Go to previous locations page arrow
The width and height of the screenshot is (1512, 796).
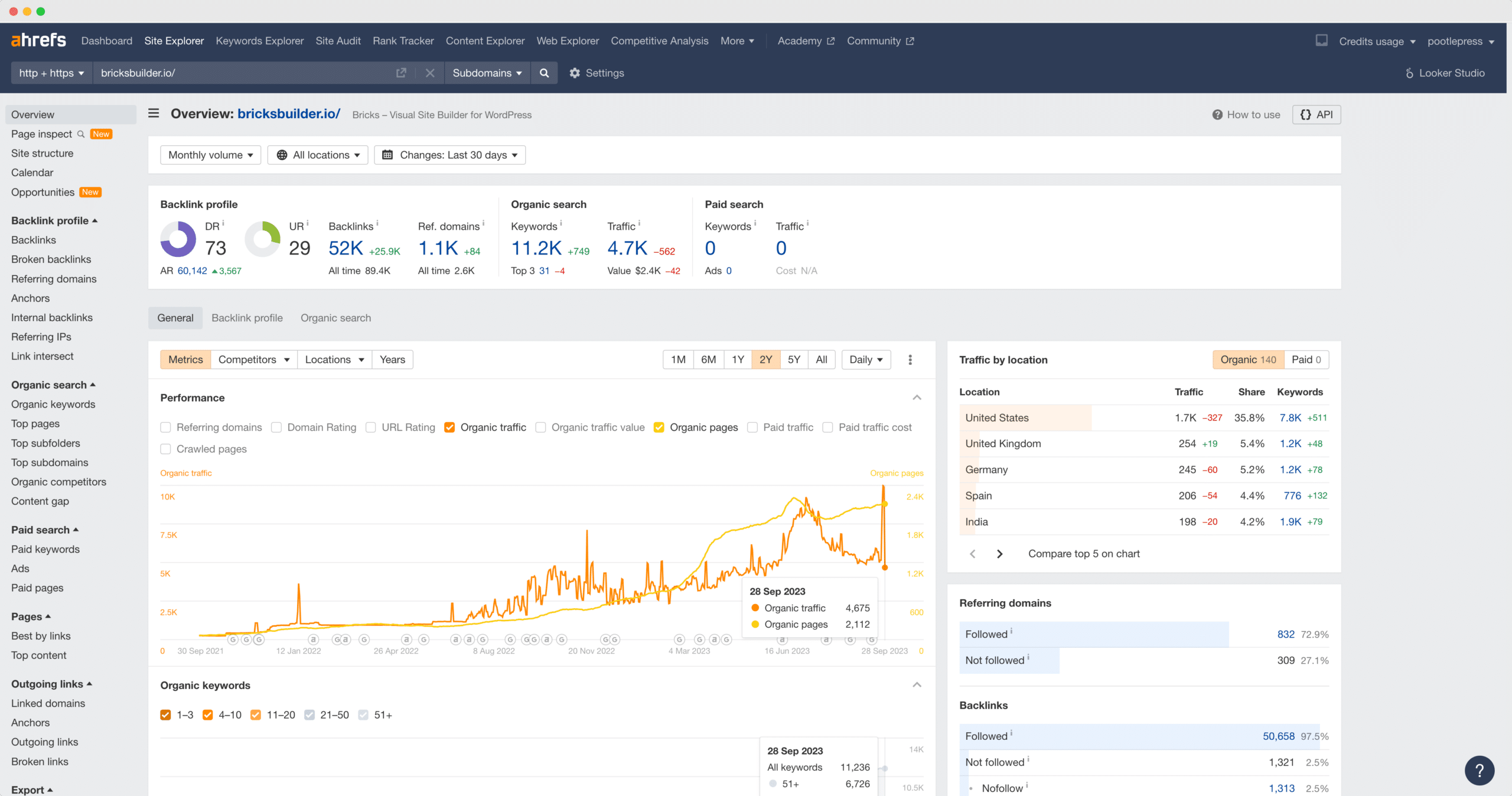972,553
